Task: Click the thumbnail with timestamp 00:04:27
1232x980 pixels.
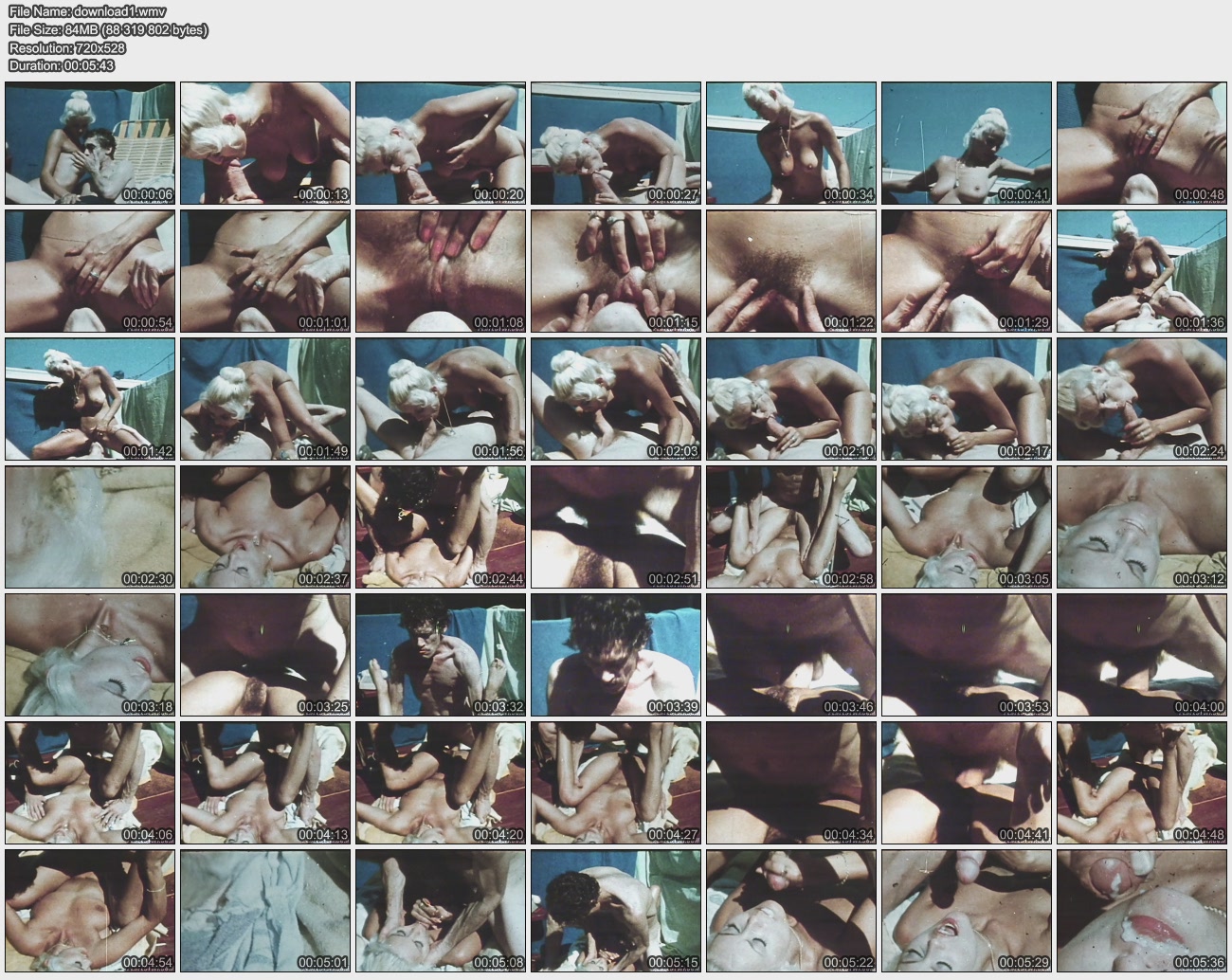Action: point(616,783)
